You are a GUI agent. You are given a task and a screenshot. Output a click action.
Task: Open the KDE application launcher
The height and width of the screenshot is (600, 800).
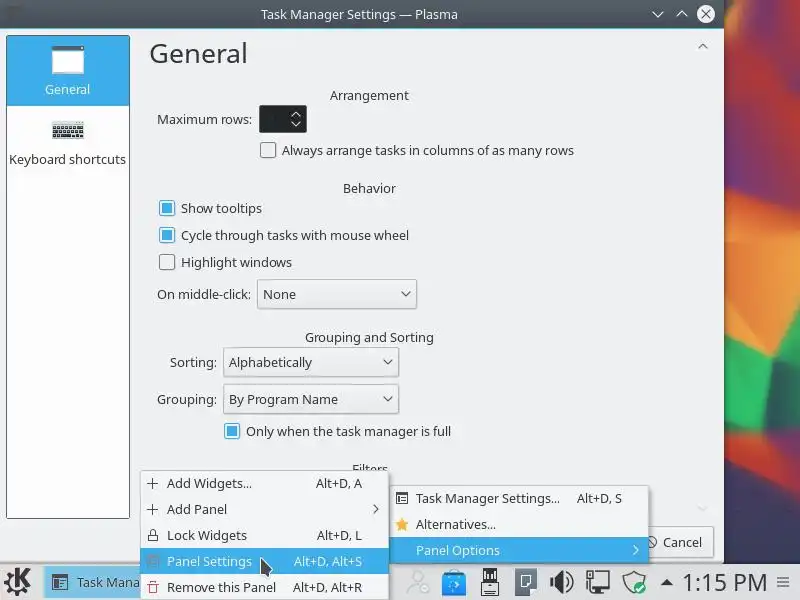pos(18,582)
